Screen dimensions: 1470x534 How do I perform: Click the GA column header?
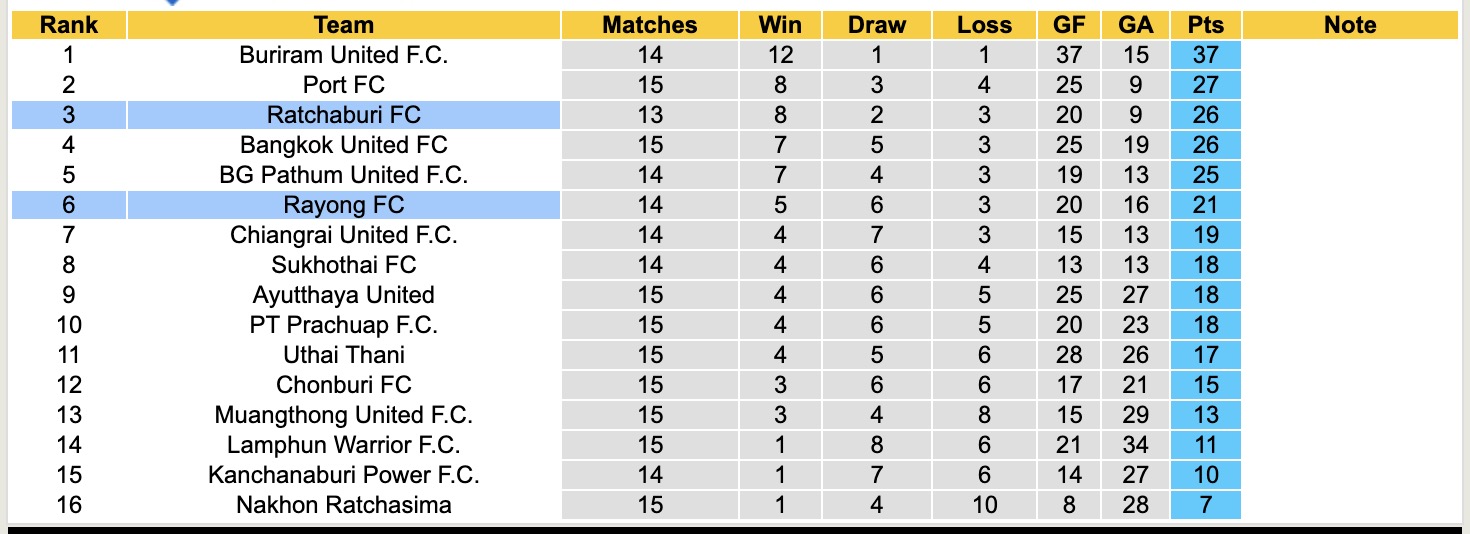[x=1135, y=25]
